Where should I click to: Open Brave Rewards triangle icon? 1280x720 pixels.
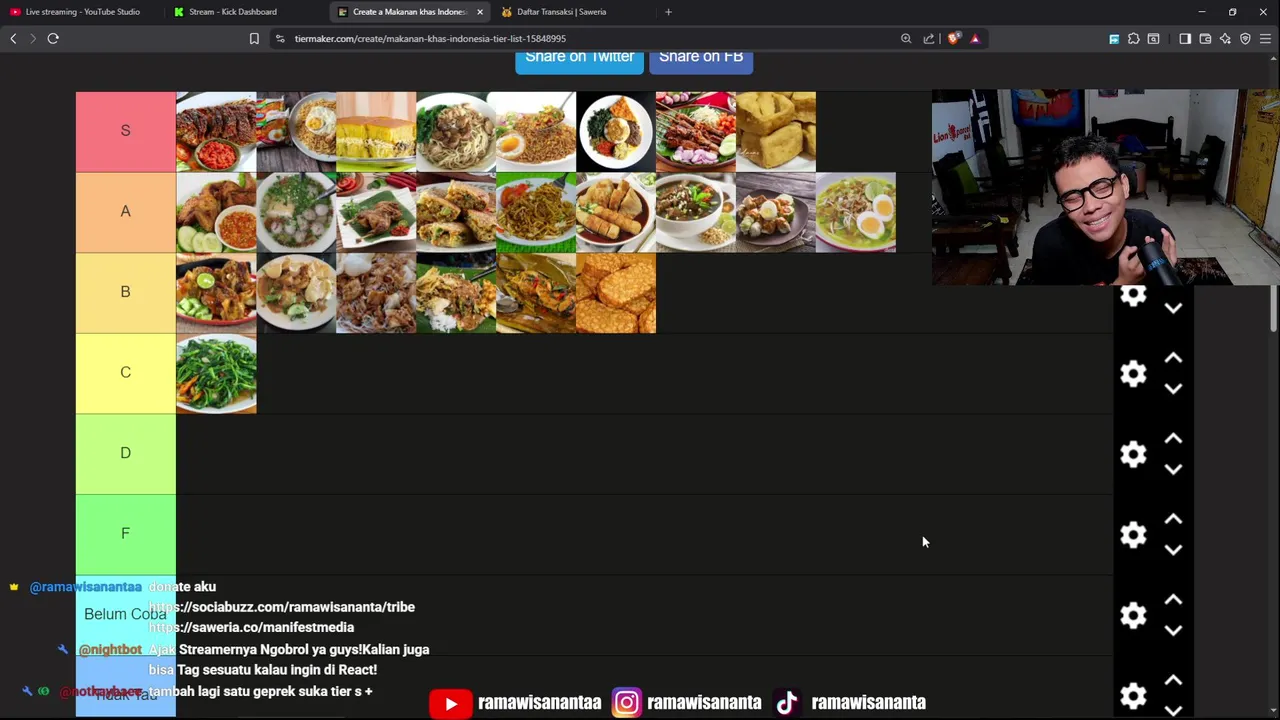(975, 38)
